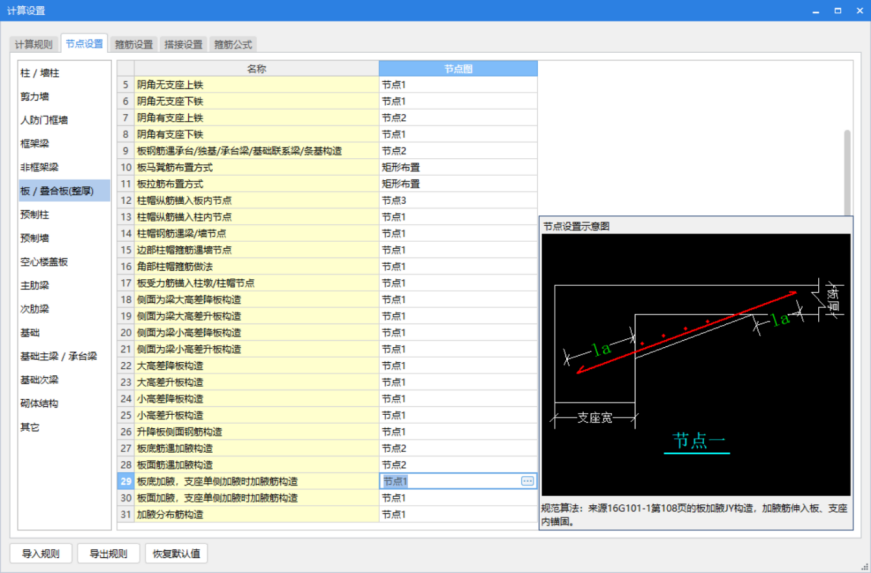
Task: Select 基础次梁 in the component list
Action: (x=64, y=380)
